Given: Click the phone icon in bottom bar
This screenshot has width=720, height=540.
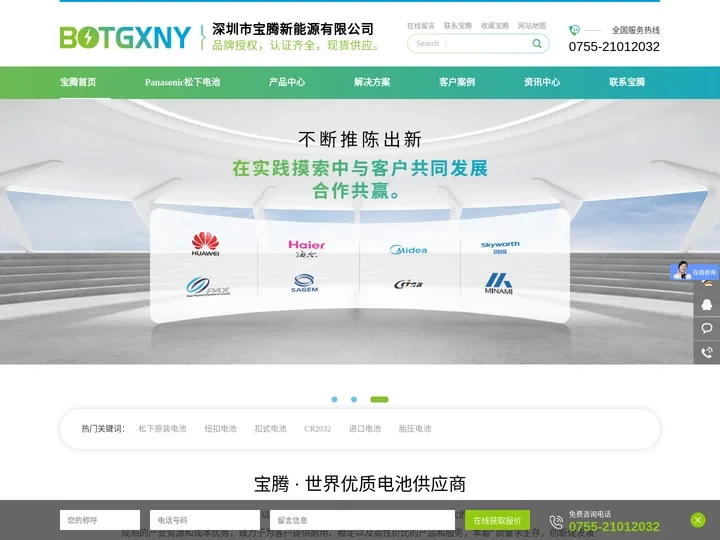Looking at the screenshot, I should click(x=557, y=522).
